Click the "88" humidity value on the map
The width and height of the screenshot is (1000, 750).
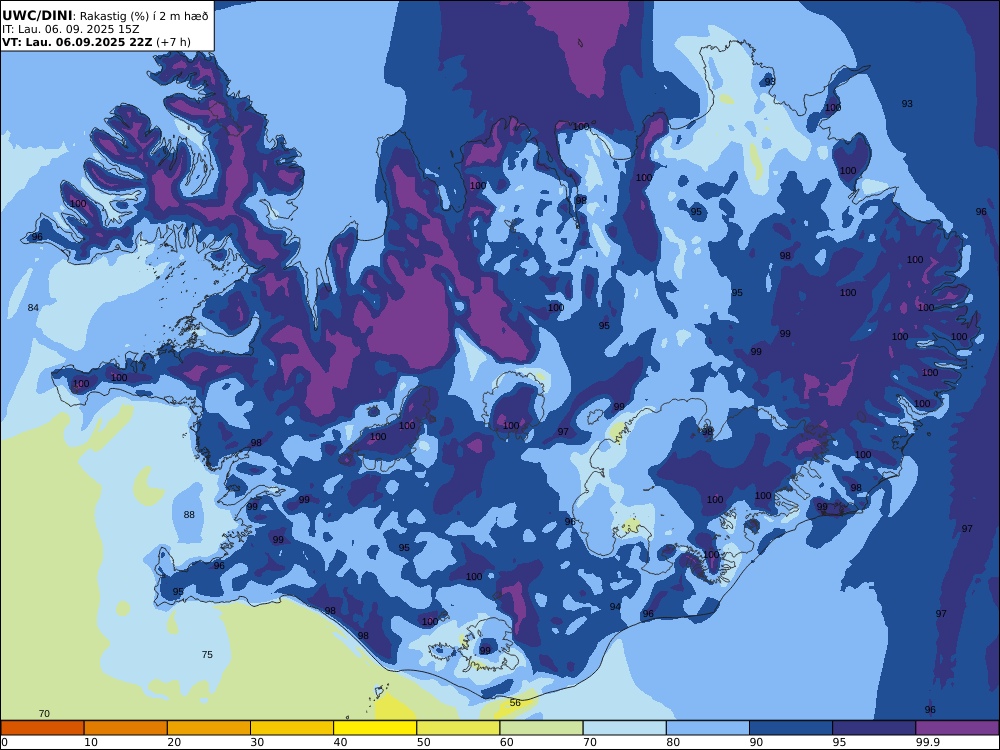189,515
